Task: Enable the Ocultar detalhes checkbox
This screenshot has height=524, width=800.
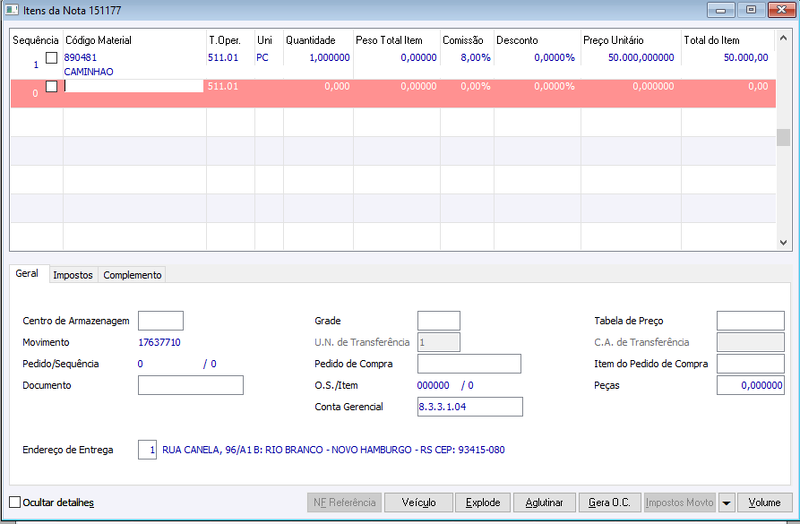Action: coord(15,502)
